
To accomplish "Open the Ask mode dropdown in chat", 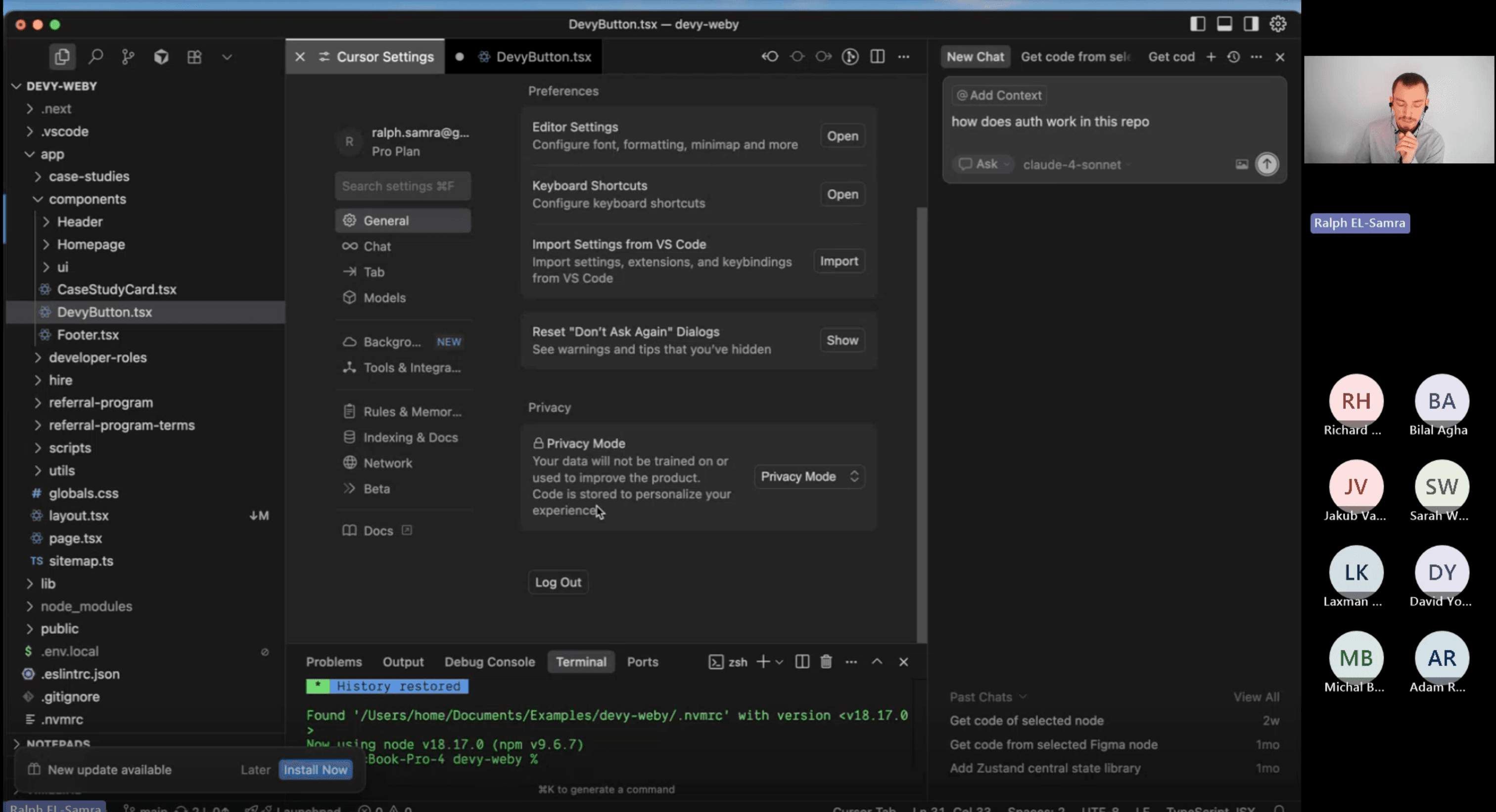I will pos(984,164).
